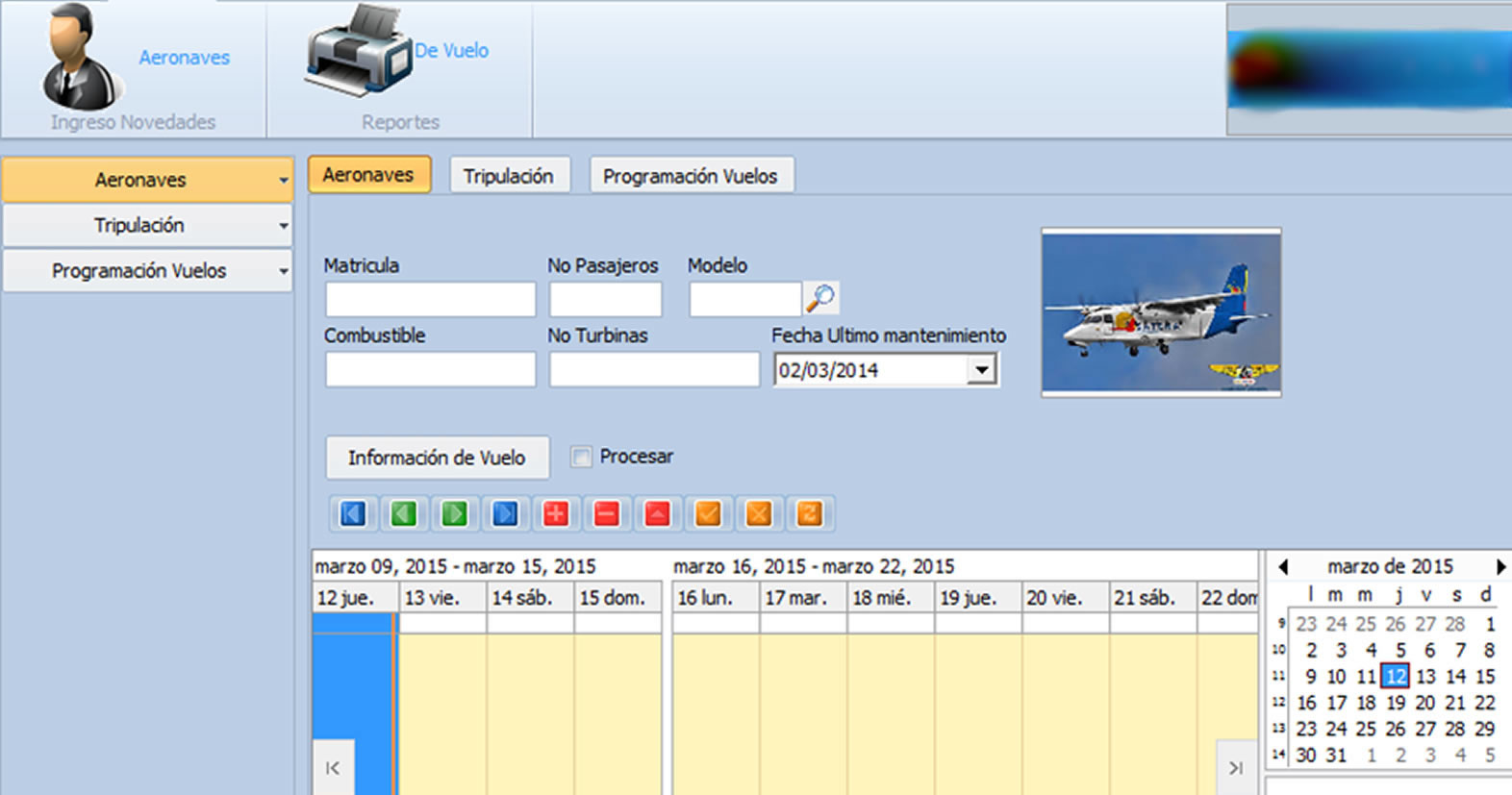Viewport: 1512px width, 795px height.
Task: Open the Fecha Ultimo mantenimiento date dropdown
Action: point(980,370)
